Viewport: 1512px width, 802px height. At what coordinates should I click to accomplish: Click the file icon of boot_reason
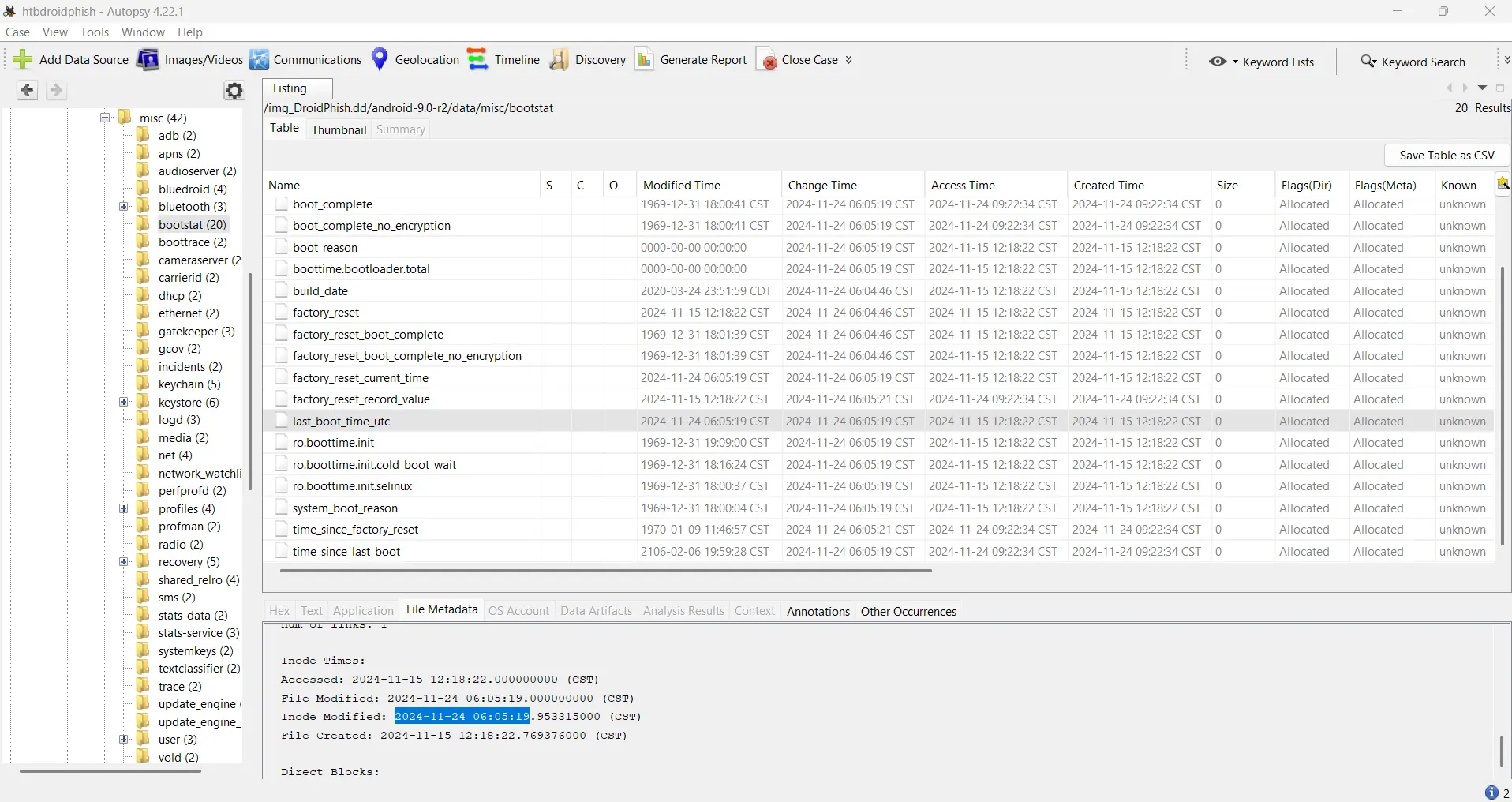pos(282,247)
